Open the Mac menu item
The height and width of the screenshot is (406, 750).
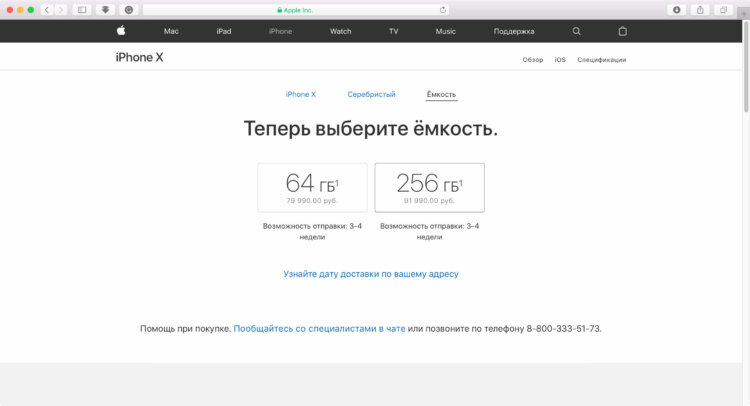[x=171, y=31]
